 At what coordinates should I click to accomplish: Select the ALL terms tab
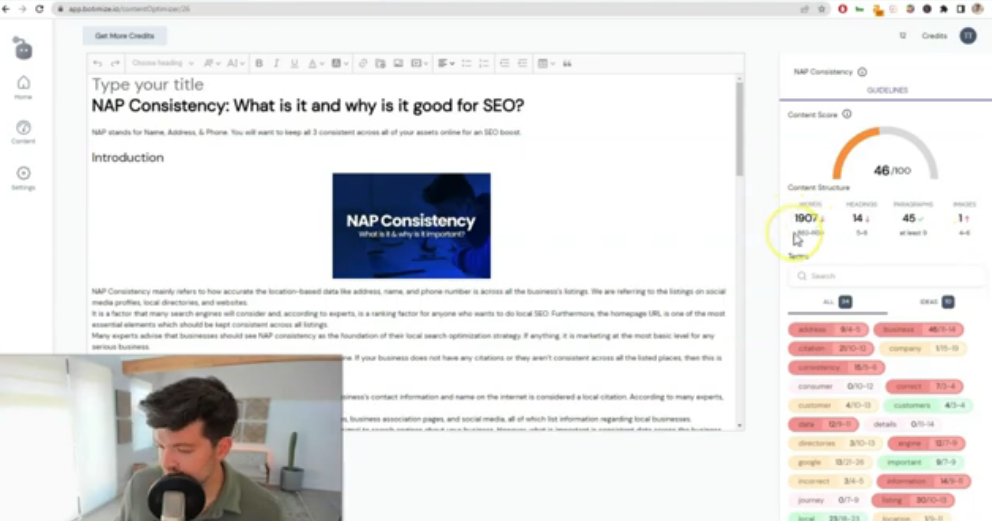pos(837,302)
